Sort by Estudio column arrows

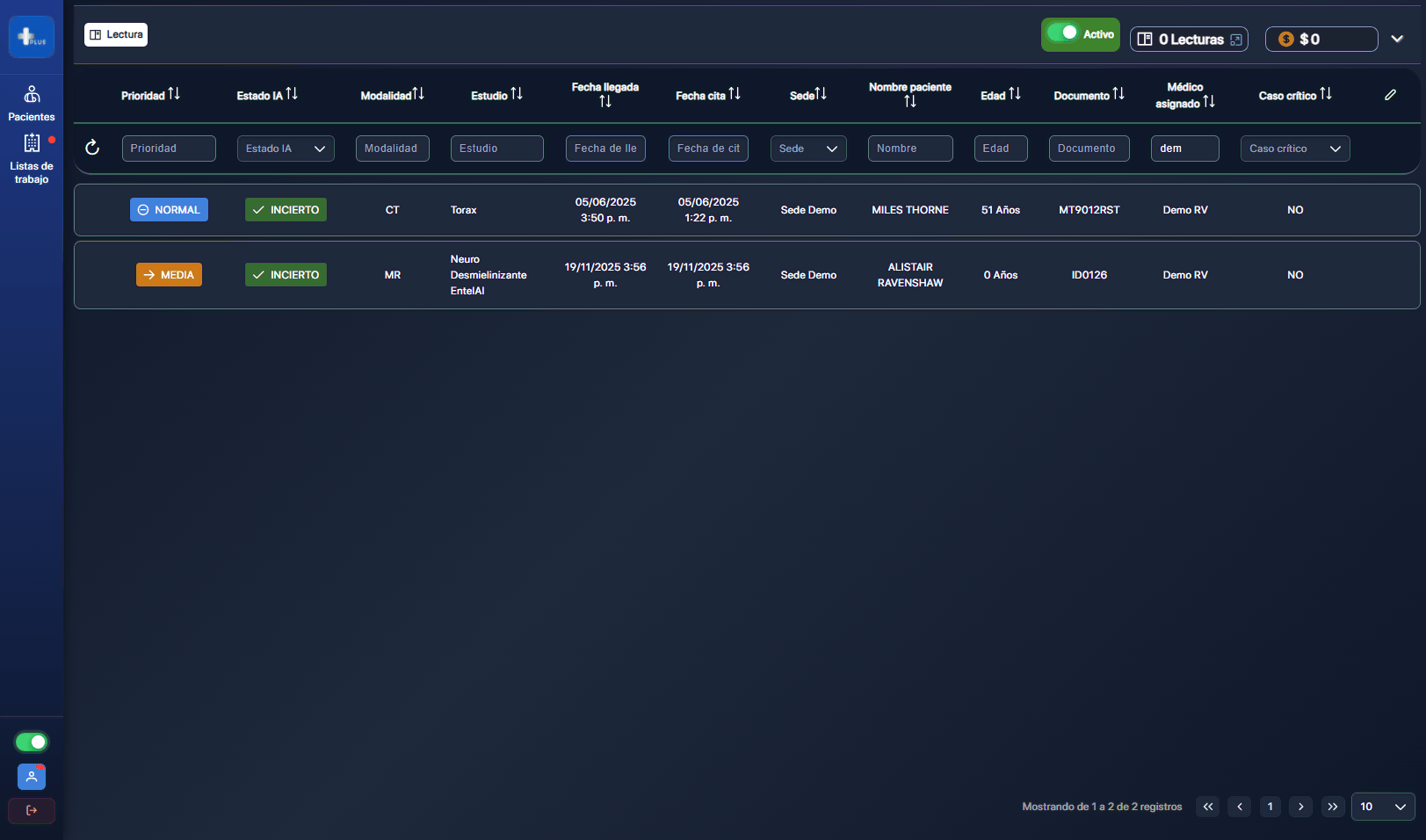(517, 93)
